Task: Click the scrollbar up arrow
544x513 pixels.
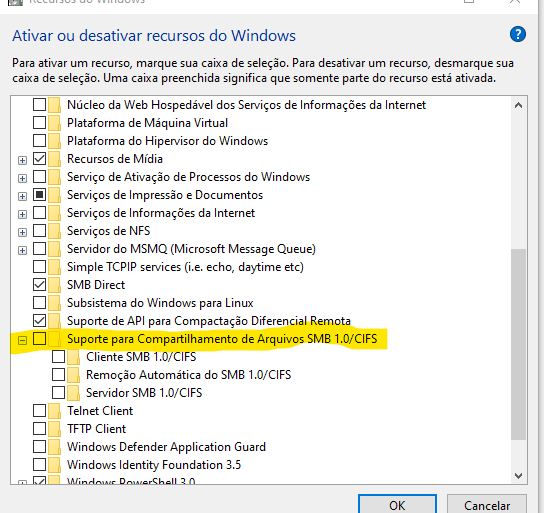Action: click(518, 105)
